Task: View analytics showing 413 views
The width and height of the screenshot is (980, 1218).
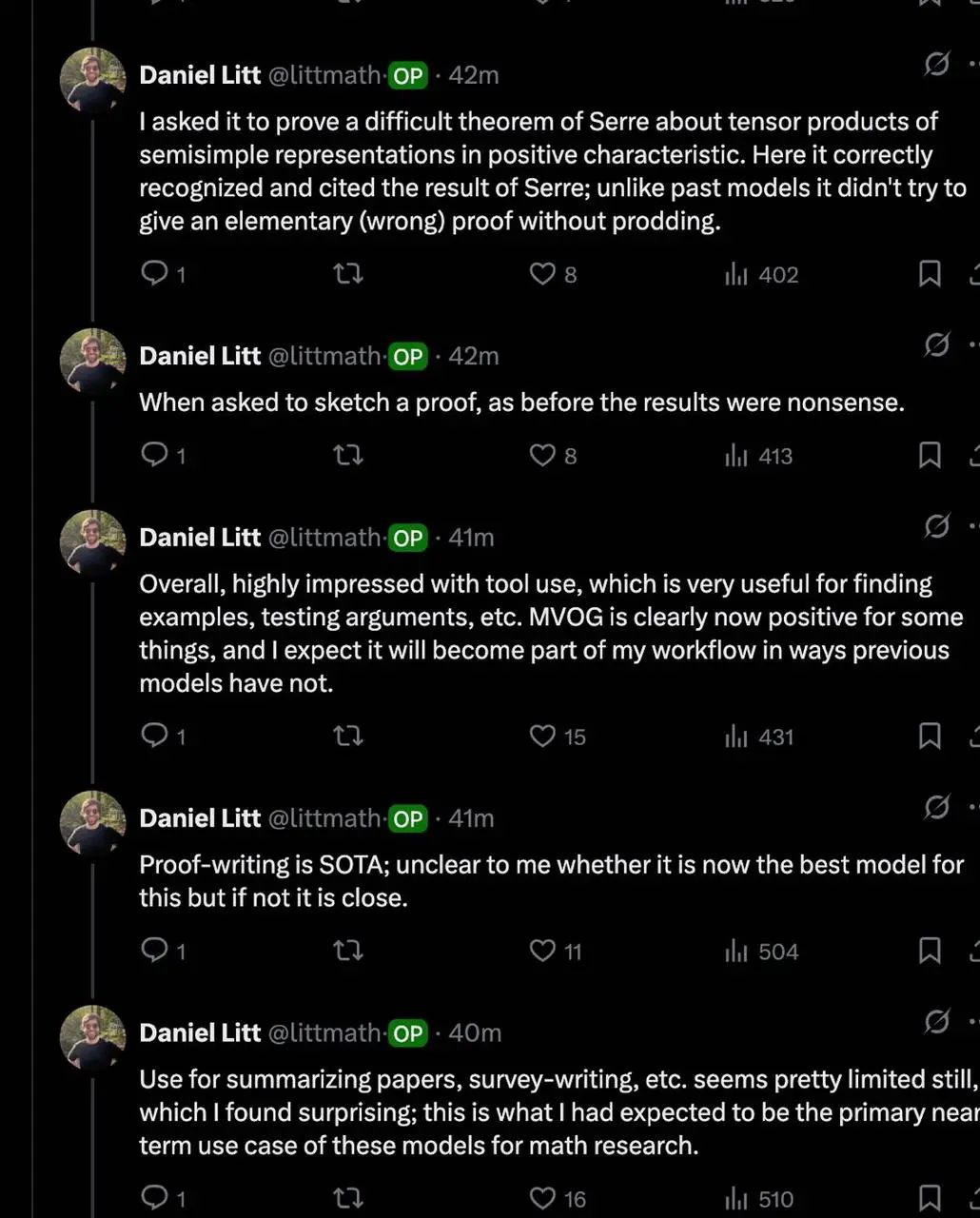Action: [x=737, y=457]
